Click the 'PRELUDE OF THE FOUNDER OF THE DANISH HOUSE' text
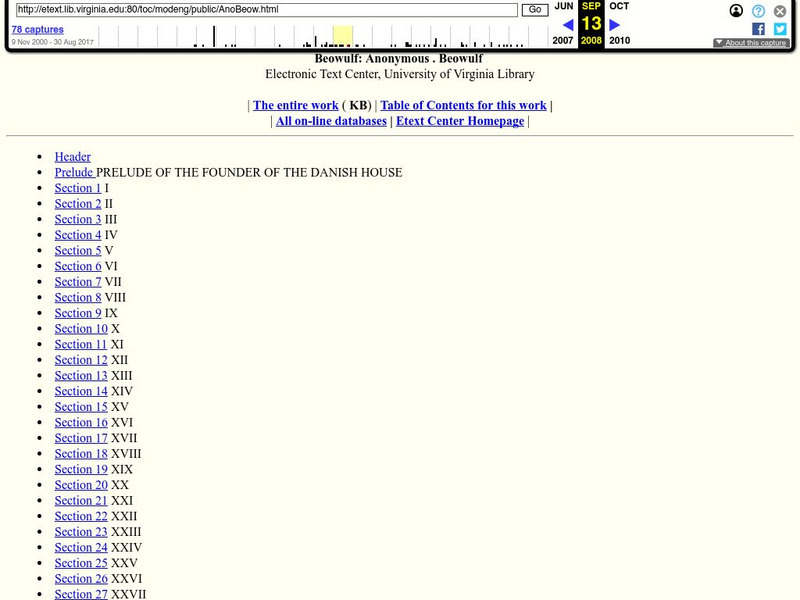The width and height of the screenshot is (800, 600). 249,172
